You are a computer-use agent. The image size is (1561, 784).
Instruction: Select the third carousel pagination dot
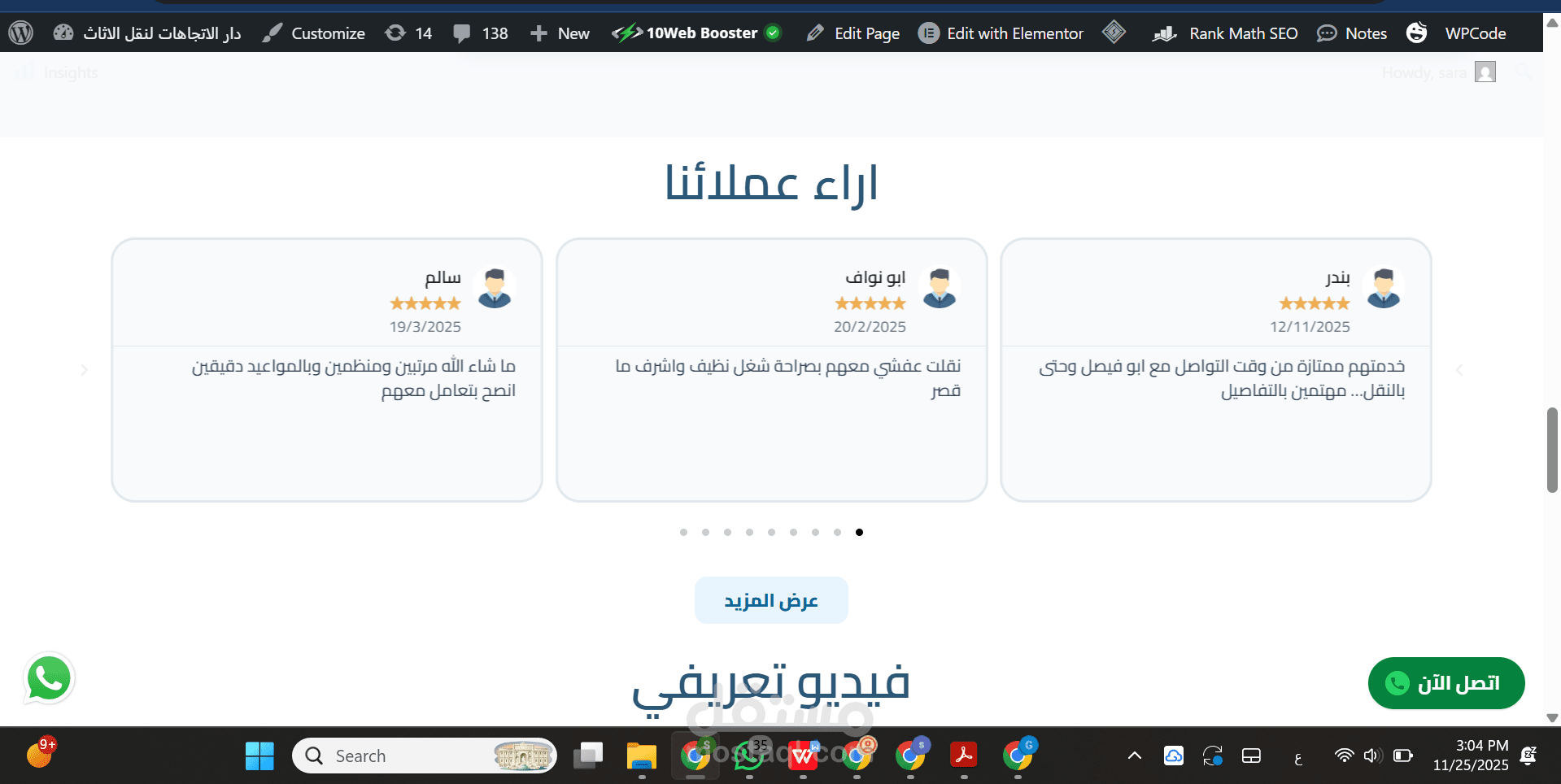tap(727, 533)
